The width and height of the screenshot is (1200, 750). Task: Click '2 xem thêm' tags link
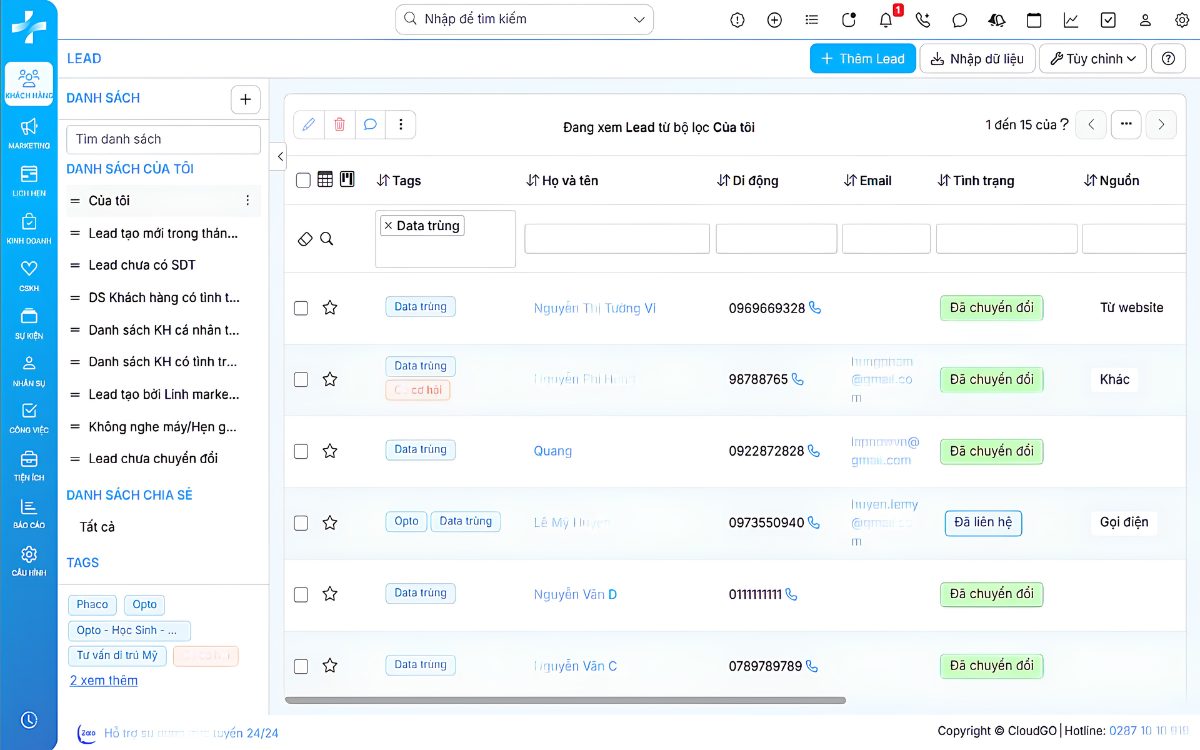click(104, 680)
